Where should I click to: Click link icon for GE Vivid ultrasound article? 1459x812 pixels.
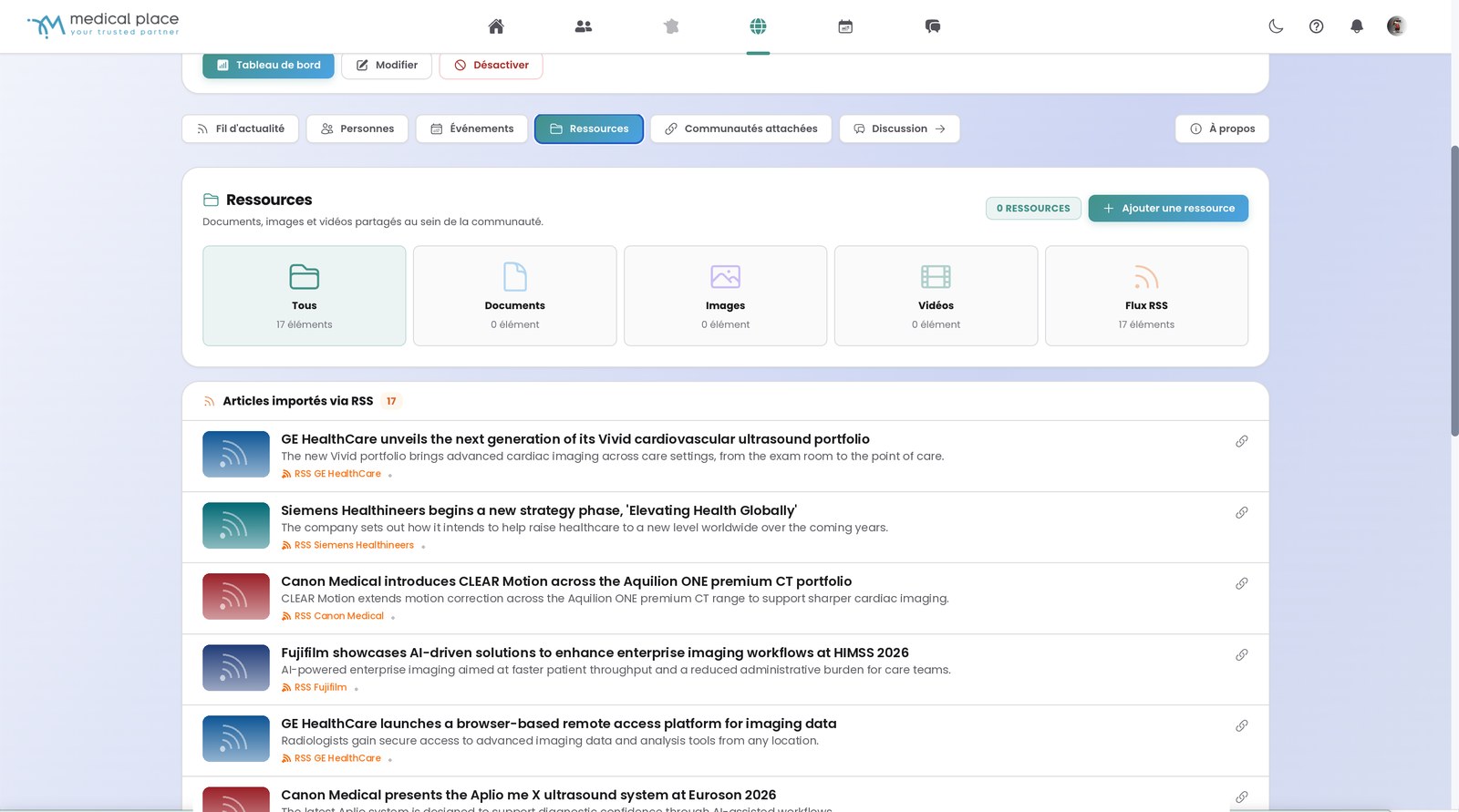point(1241,441)
